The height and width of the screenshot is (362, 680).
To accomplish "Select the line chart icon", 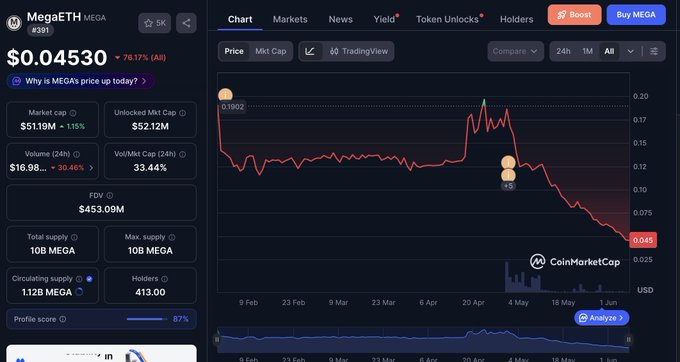I will pyautogui.click(x=310, y=51).
